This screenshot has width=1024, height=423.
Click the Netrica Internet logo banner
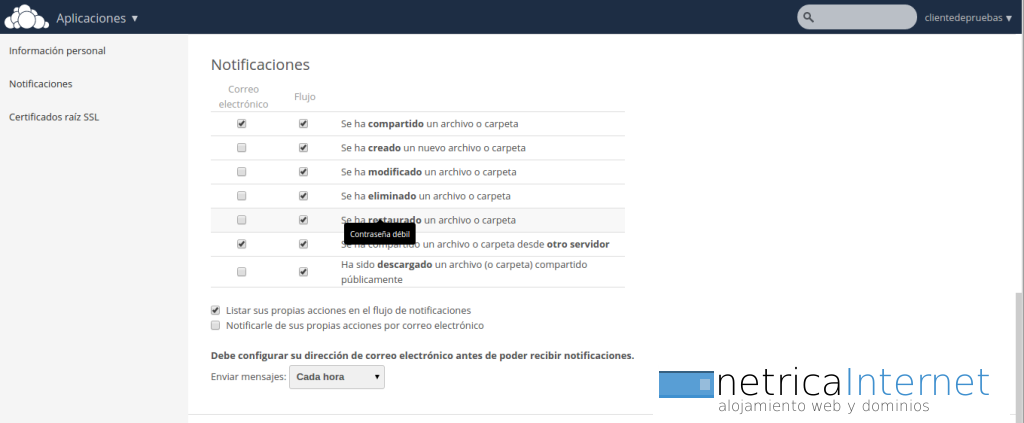click(x=825, y=390)
